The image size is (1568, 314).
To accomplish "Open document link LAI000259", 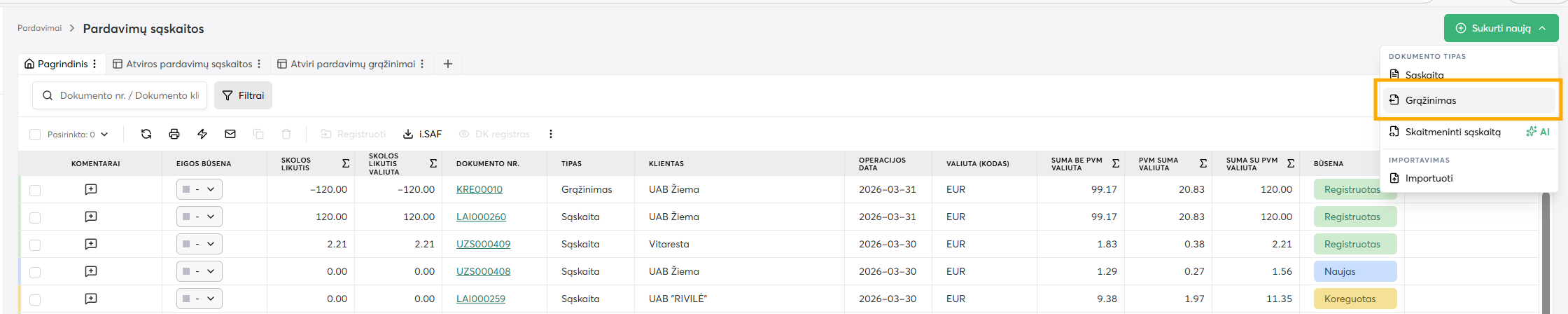I will click(480, 299).
